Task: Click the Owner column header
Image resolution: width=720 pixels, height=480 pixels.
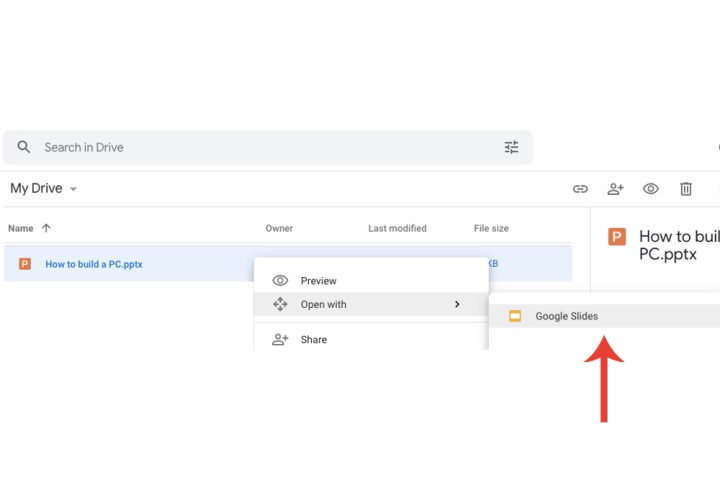Action: click(279, 228)
